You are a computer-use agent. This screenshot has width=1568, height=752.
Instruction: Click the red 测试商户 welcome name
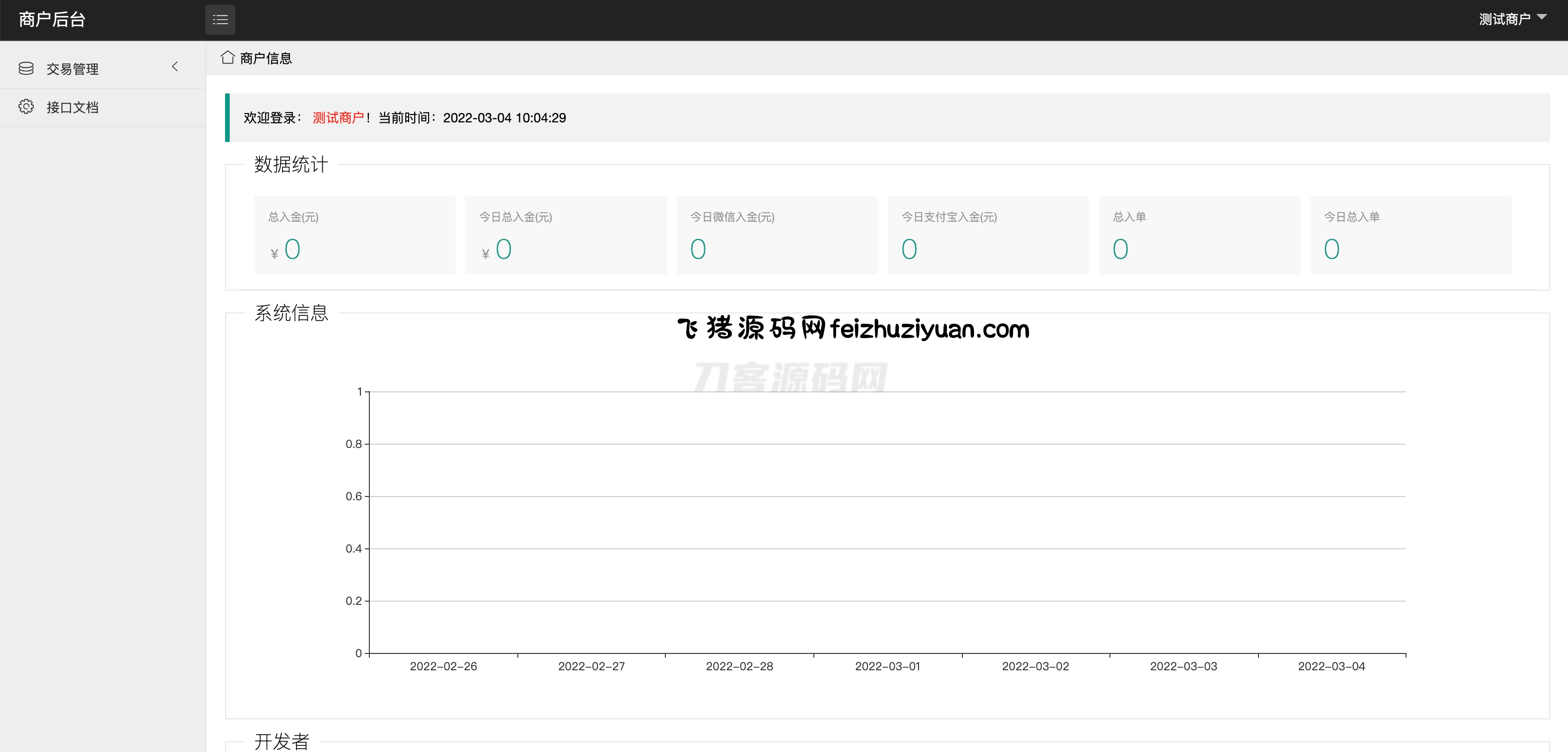pos(338,118)
